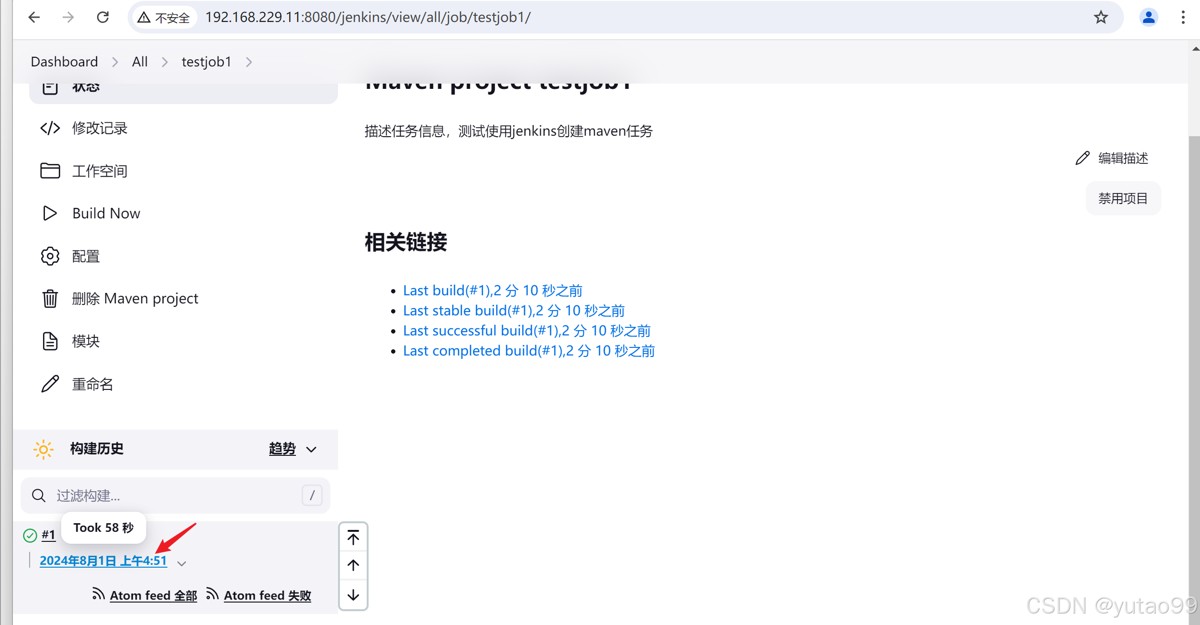Page down in build history
The width and height of the screenshot is (1200, 625).
[x=353, y=594]
